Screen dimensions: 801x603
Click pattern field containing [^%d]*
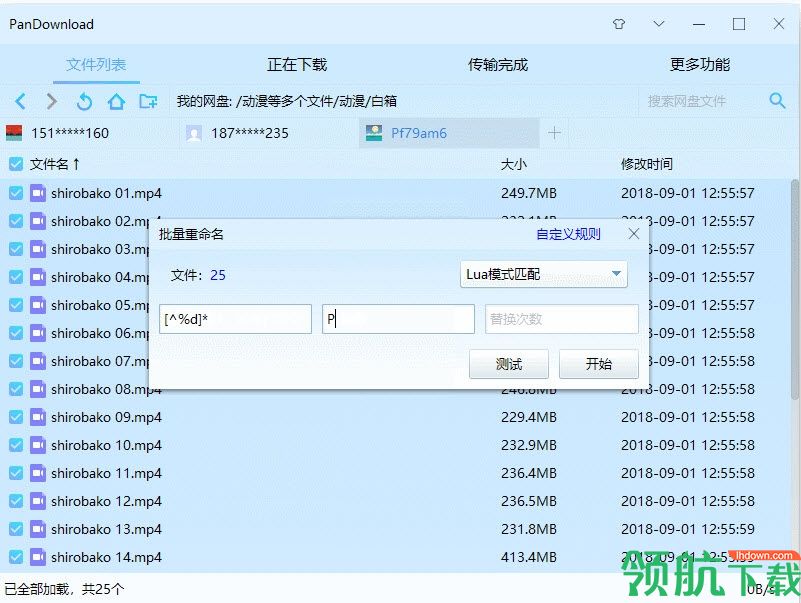click(x=235, y=319)
